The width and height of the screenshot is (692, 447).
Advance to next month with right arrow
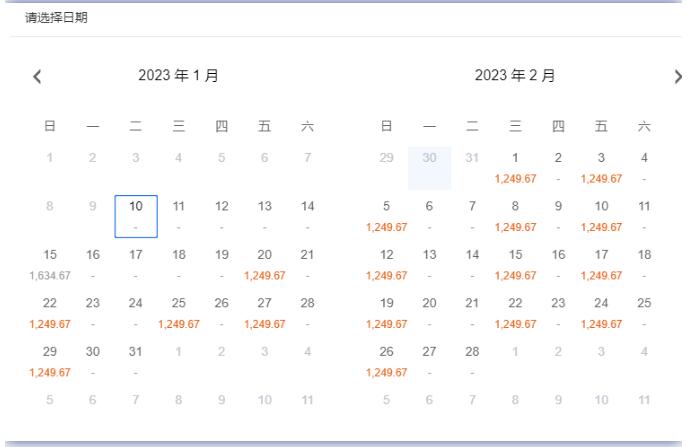(x=678, y=76)
